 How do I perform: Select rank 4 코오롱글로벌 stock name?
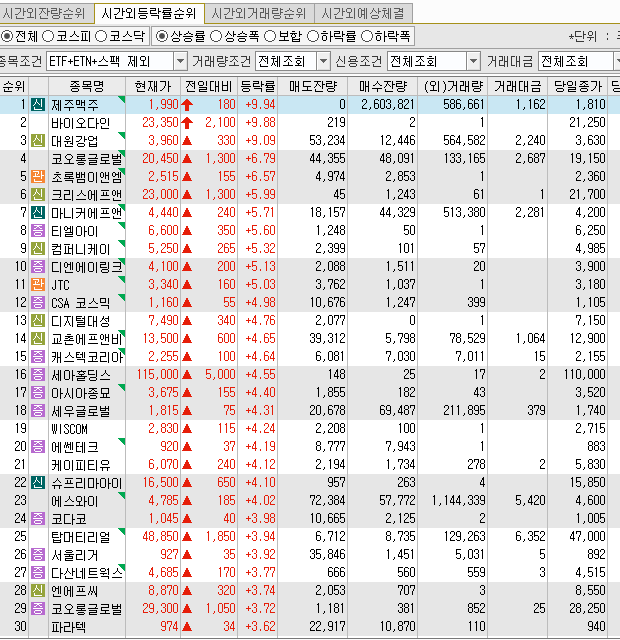[x=87, y=159]
